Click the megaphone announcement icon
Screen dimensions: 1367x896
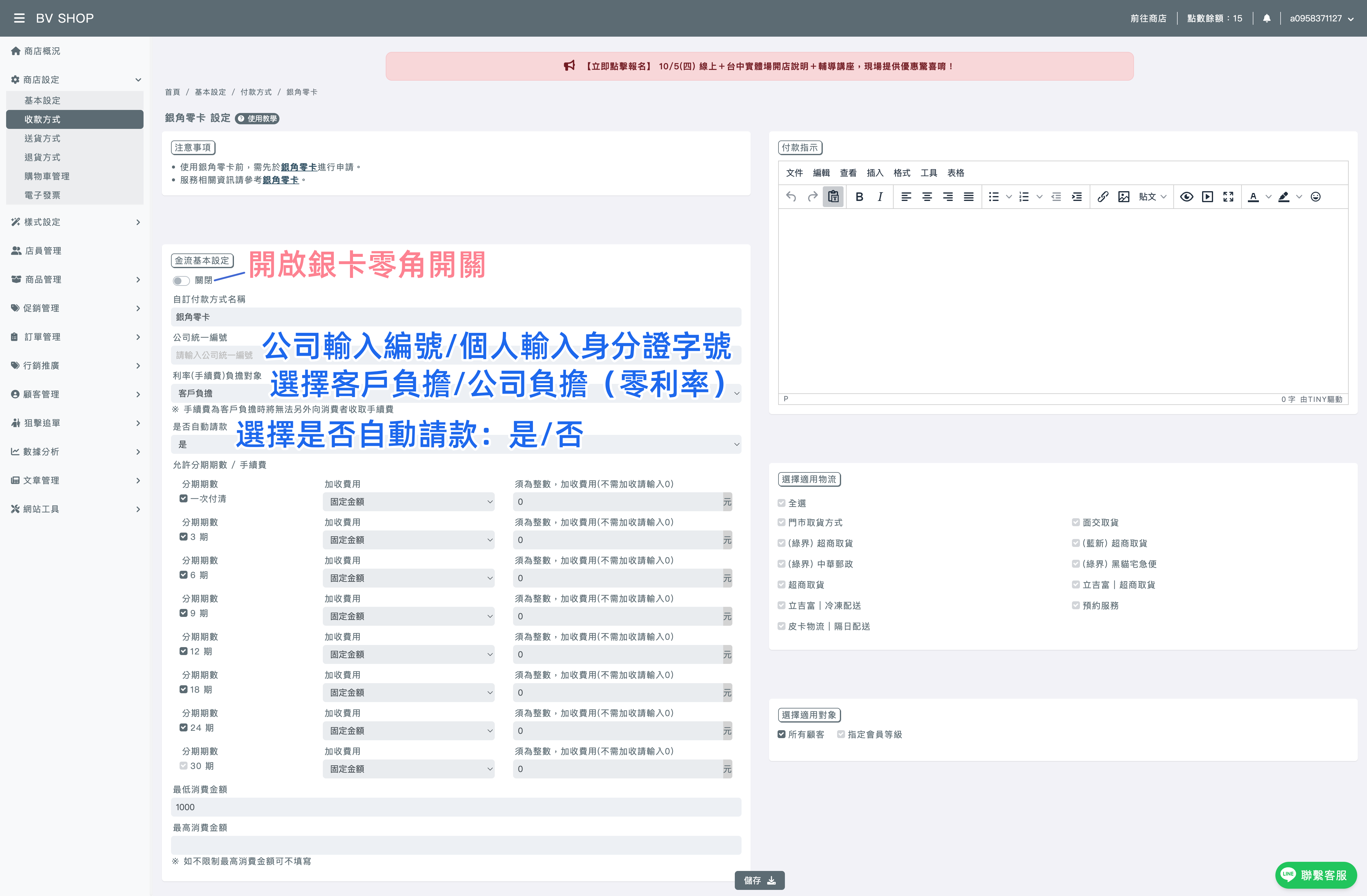click(569, 66)
